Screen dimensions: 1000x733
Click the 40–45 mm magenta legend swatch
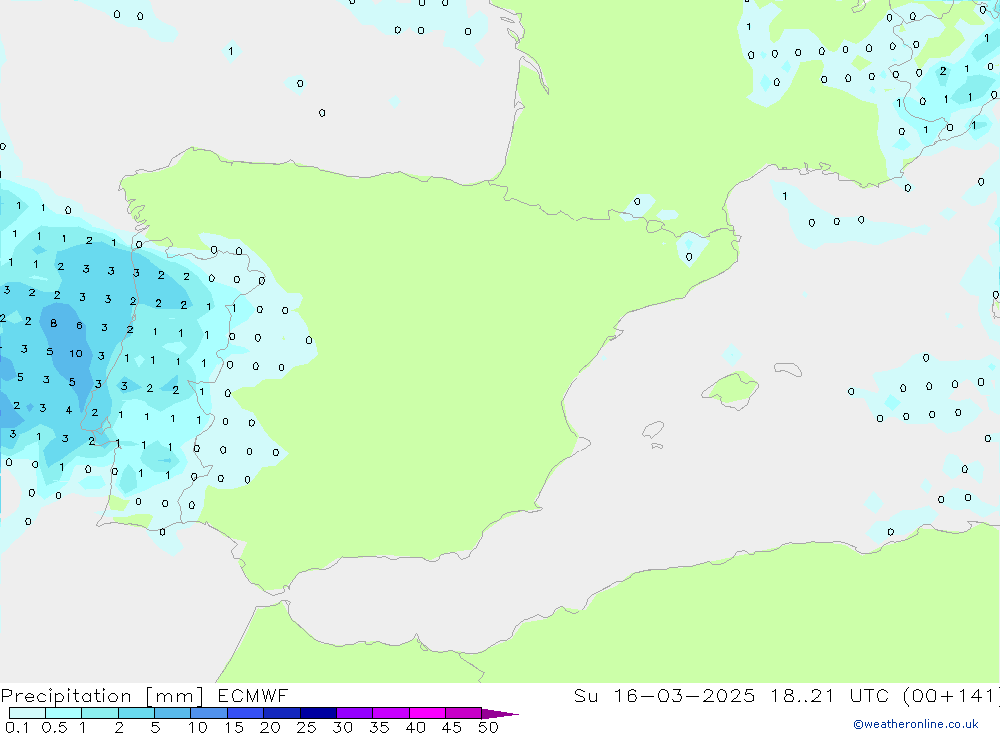click(x=427, y=713)
